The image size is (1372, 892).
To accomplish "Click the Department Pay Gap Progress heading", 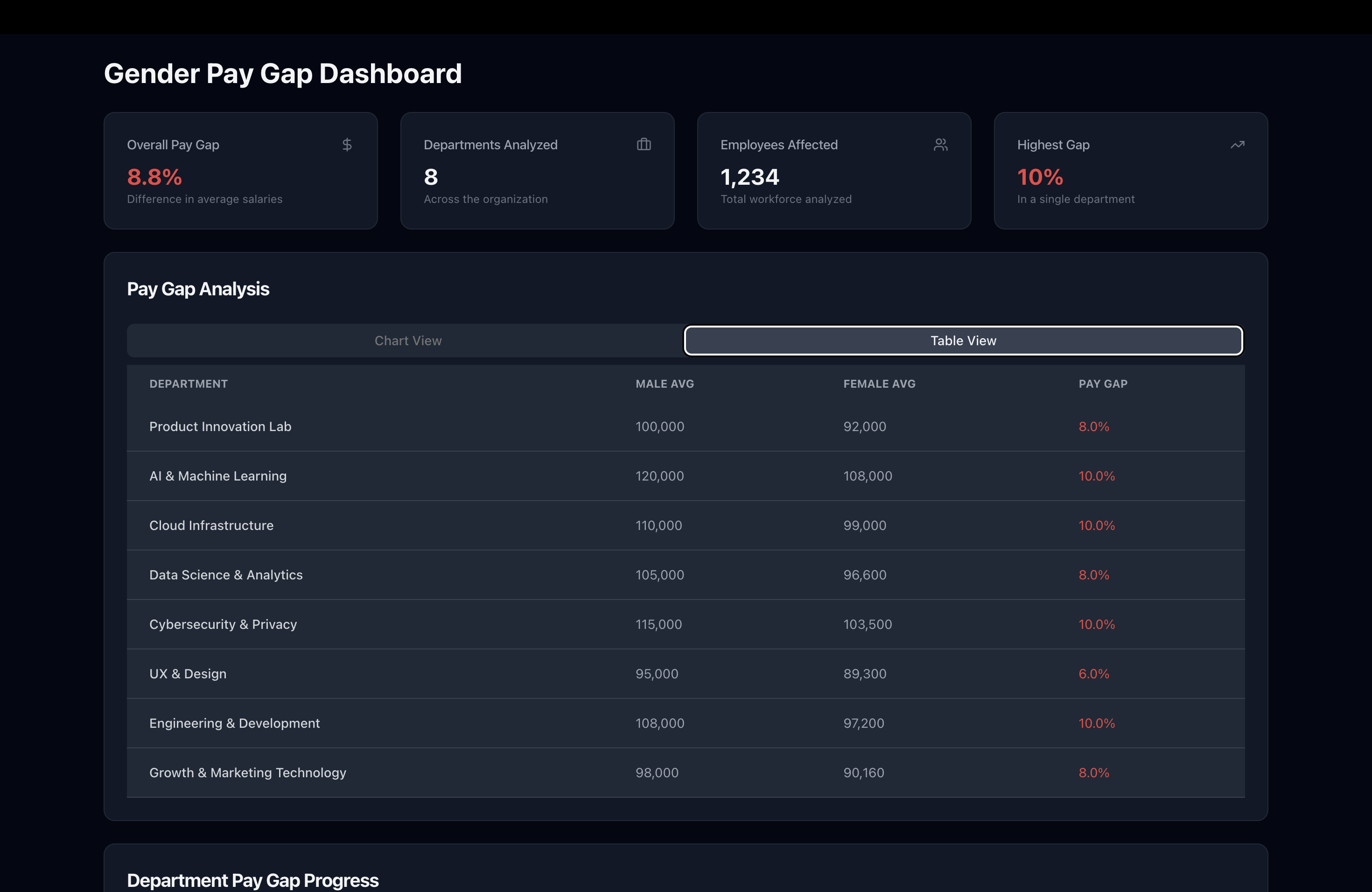I will click(252, 880).
